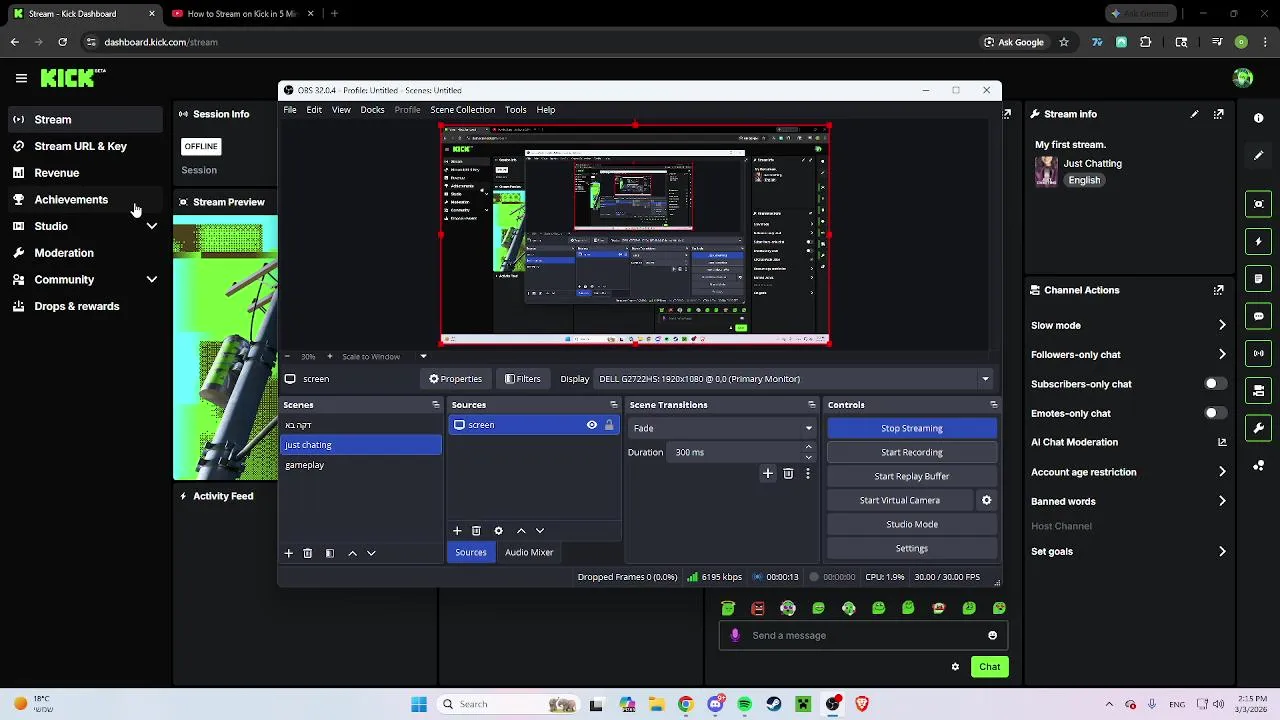Open OBS Settings button
This screenshot has width=1280, height=720.
(x=912, y=548)
